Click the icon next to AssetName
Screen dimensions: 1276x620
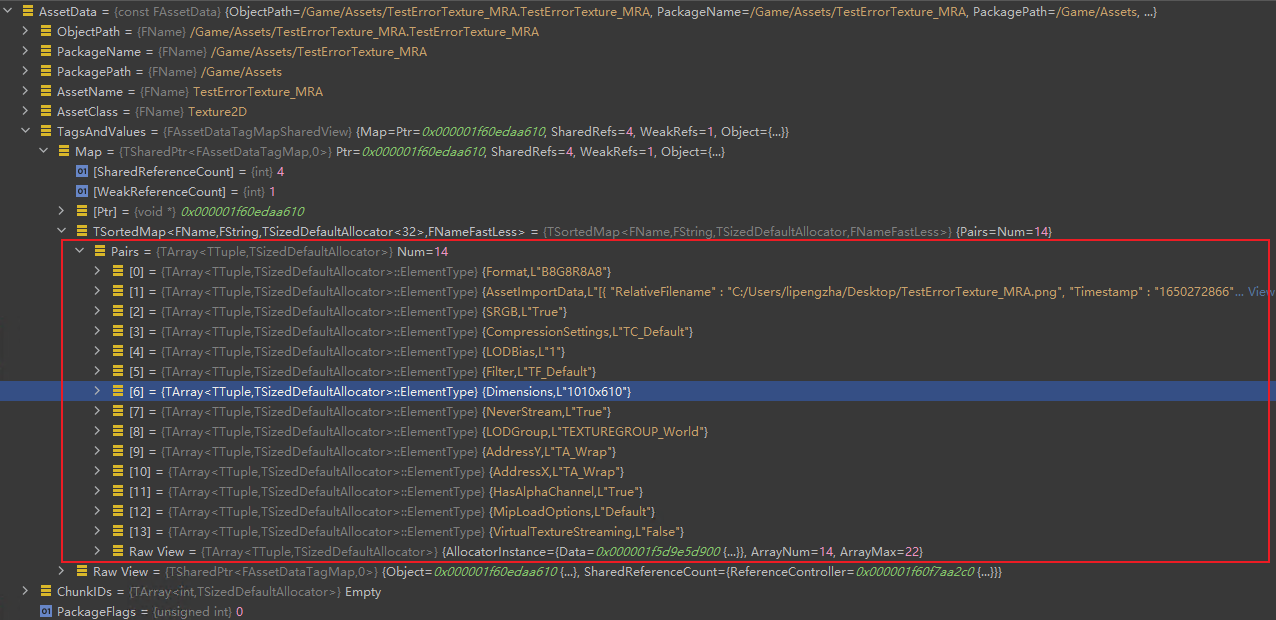[46, 91]
